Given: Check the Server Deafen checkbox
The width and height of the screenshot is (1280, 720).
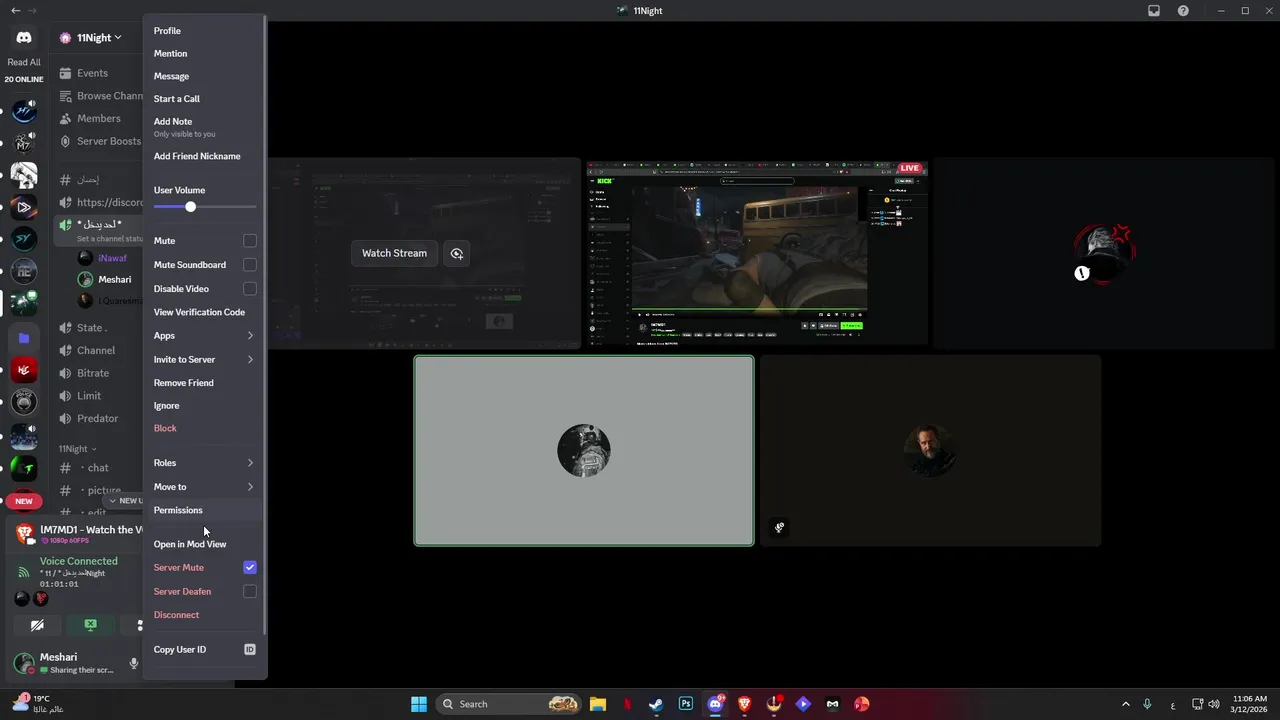Looking at the screenshot, I should click(x=250, y=591).
